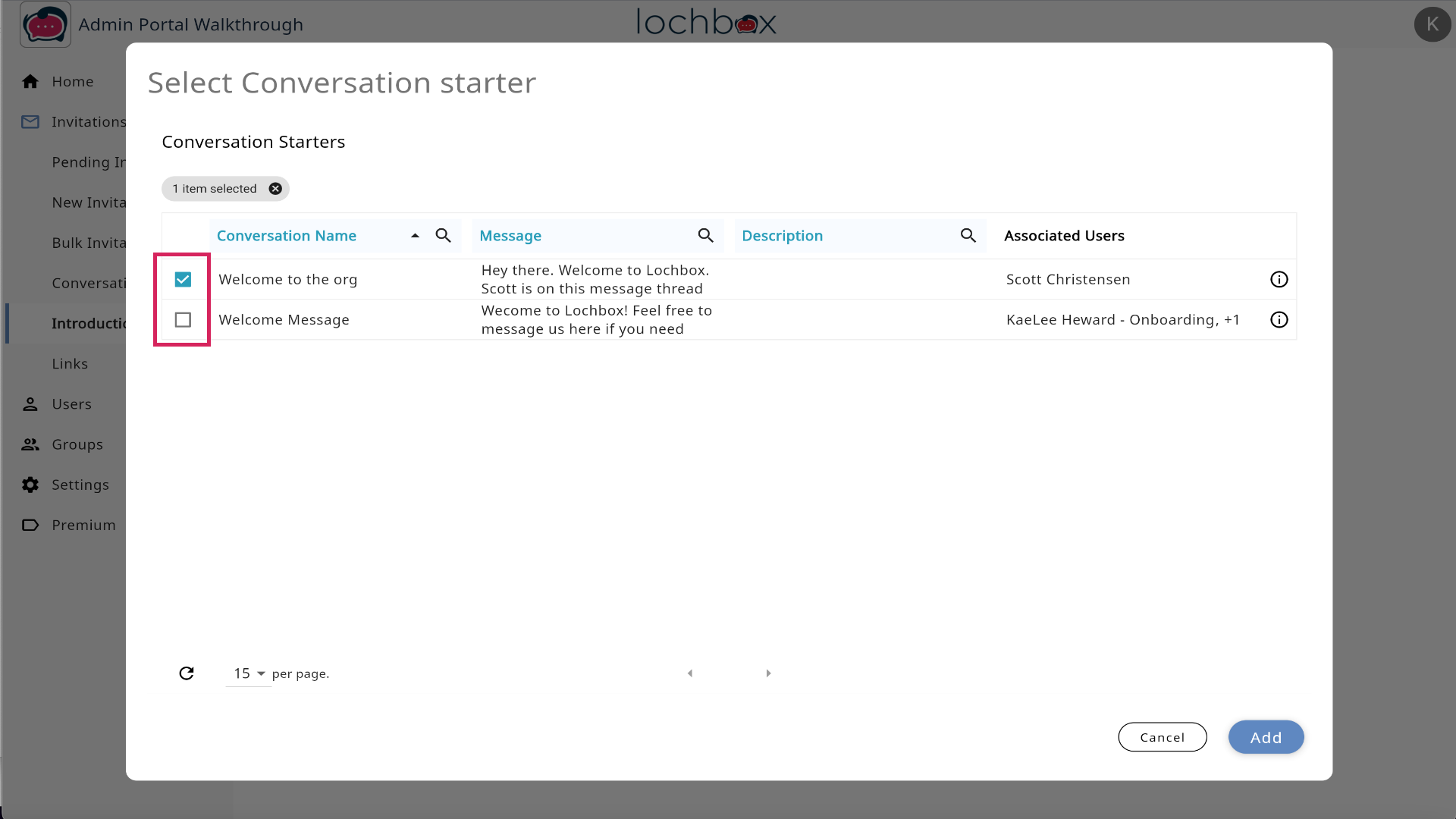Click the Cancel button
The image size is (1456, 819).
[1162, 737]
